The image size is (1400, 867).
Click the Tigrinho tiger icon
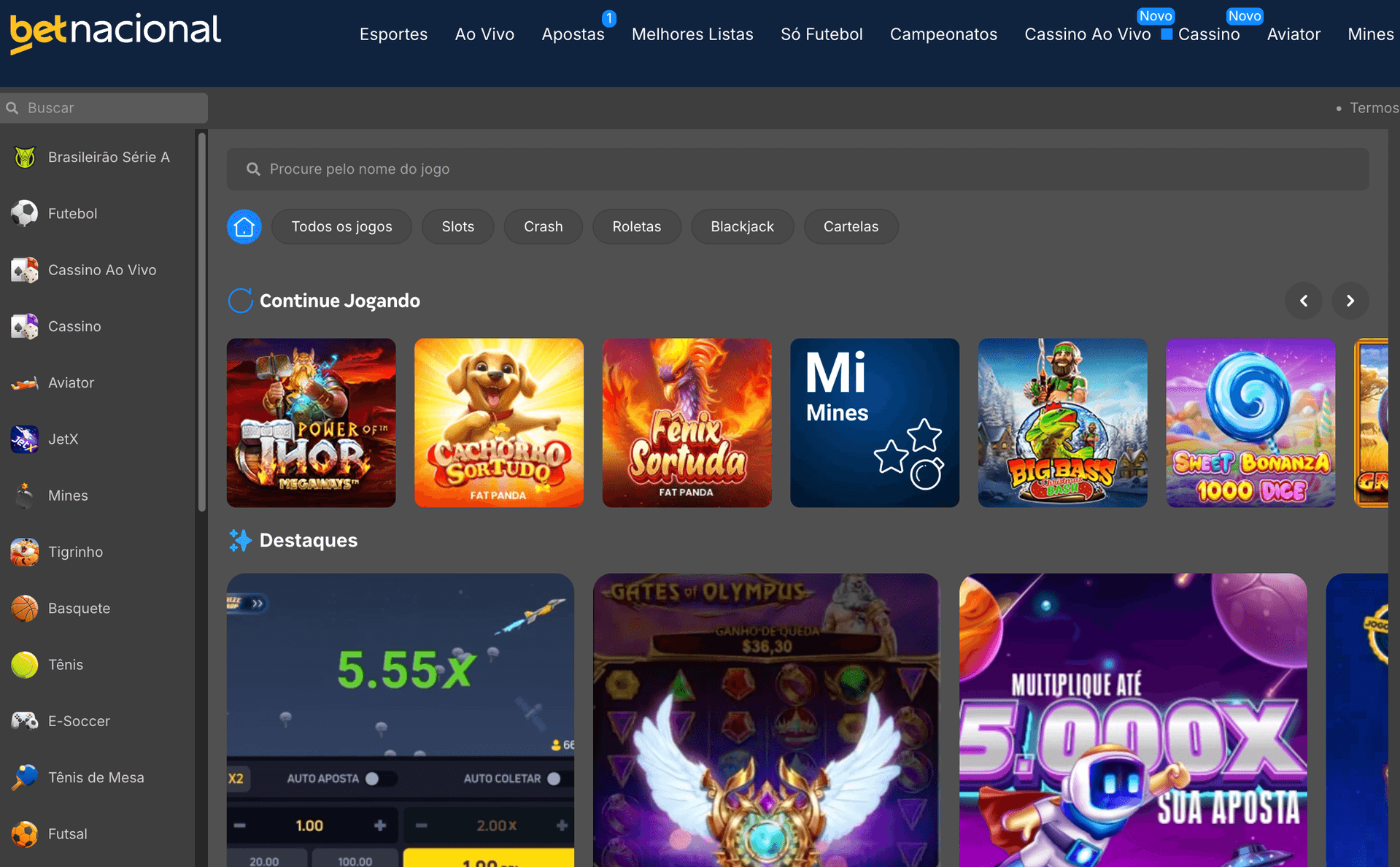(25, 552)
